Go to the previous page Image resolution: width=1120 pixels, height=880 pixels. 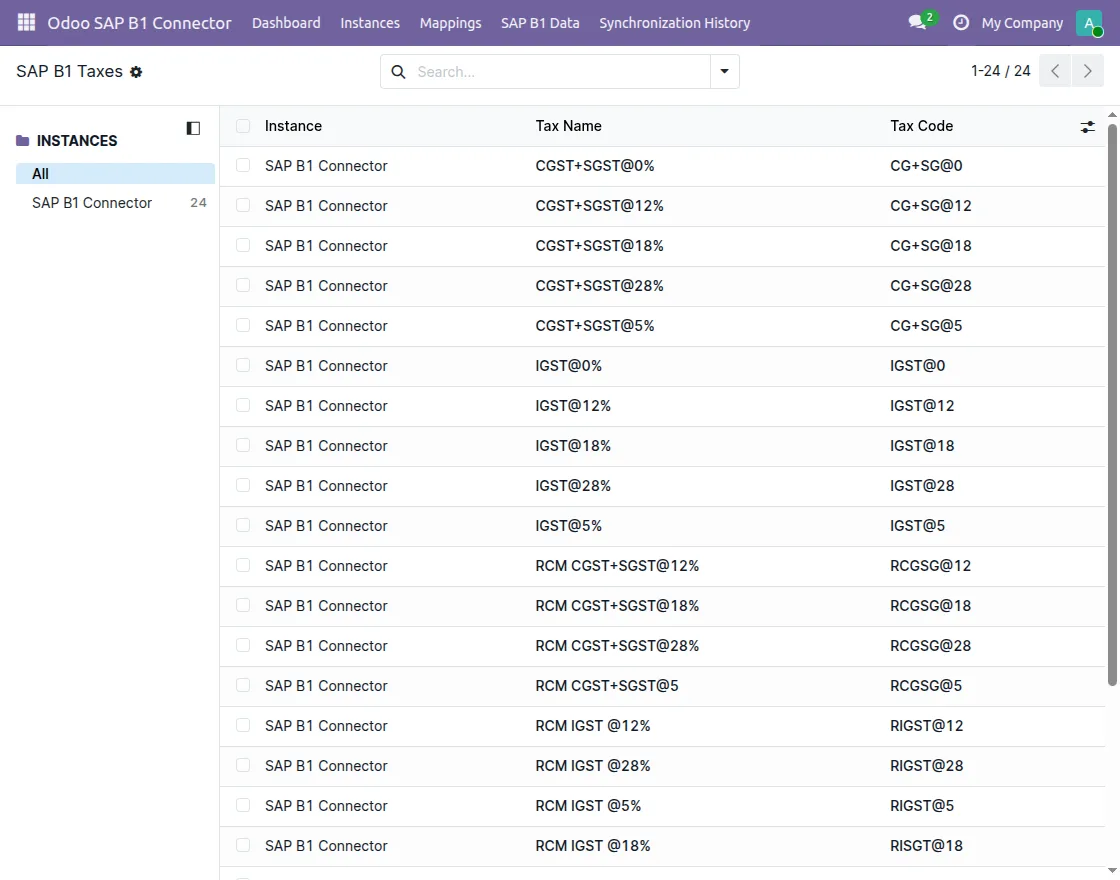[1055, 71]
